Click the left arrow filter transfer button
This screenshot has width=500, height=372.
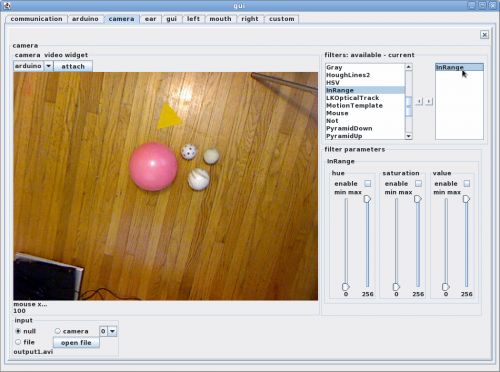(419, 101)
